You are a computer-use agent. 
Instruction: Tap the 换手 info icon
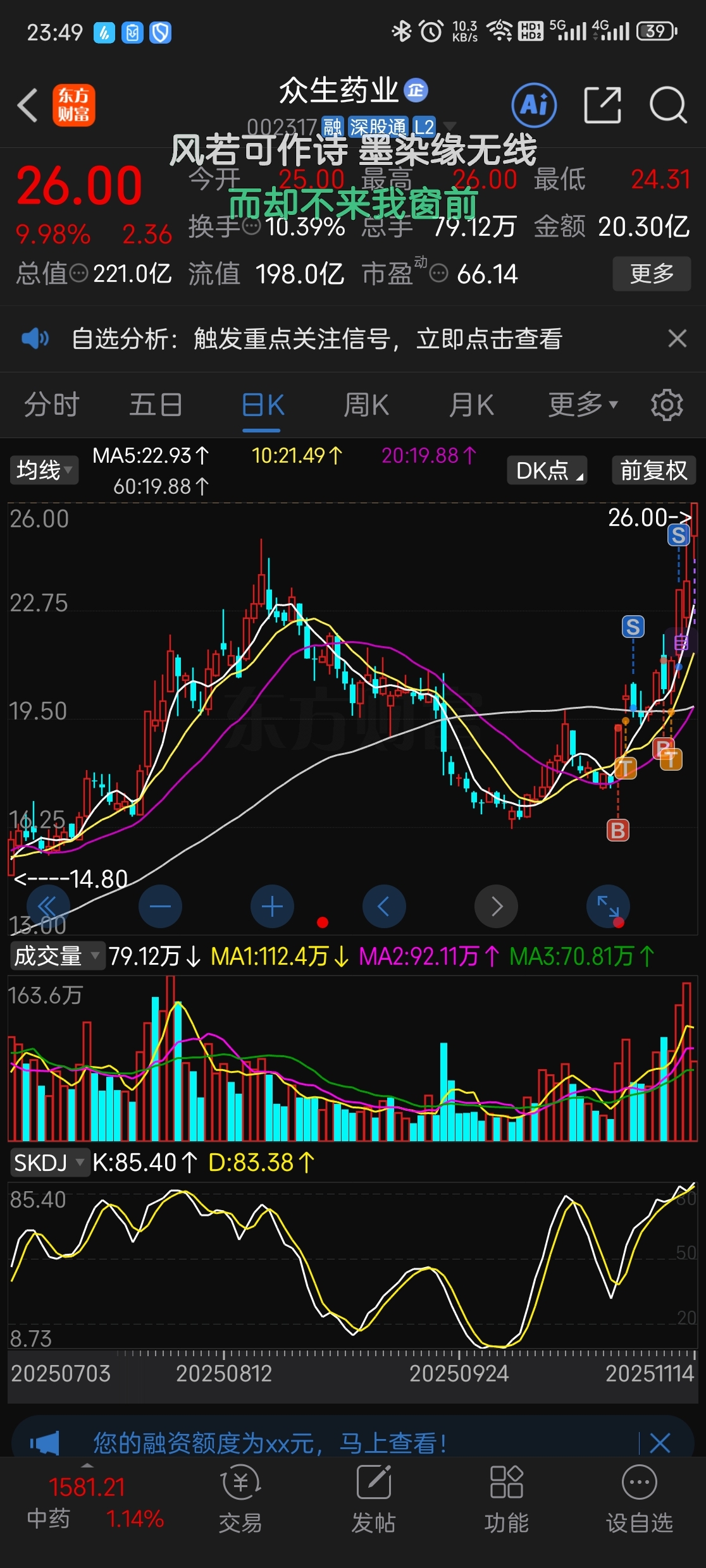[252, 226]
